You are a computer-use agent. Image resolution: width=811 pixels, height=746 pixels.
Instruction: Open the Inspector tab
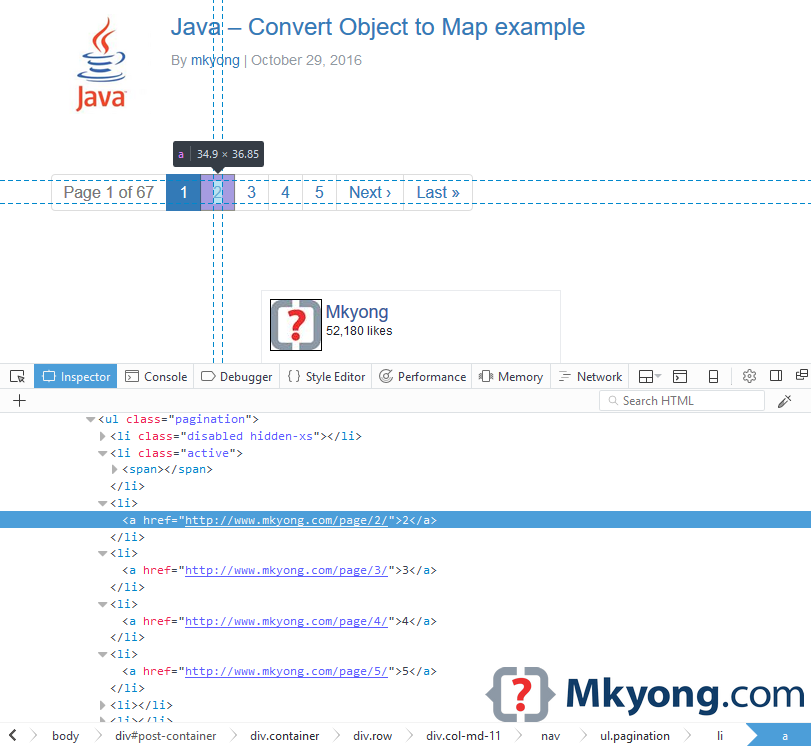point(76,377)
